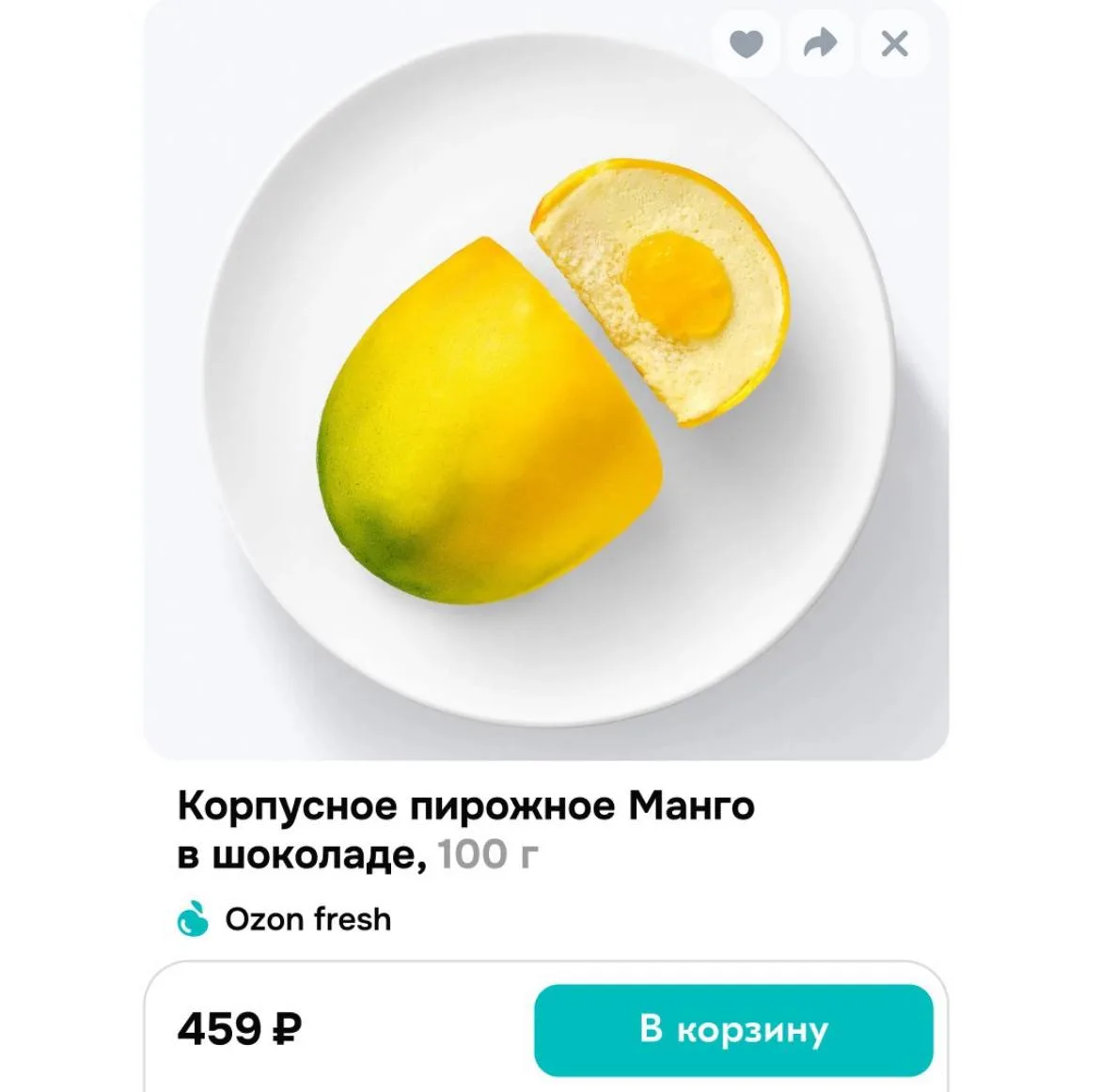This screenshot has height=1092, width=1100.
Task: Click the white plate rim below the cake
Action: pos(547,673)
